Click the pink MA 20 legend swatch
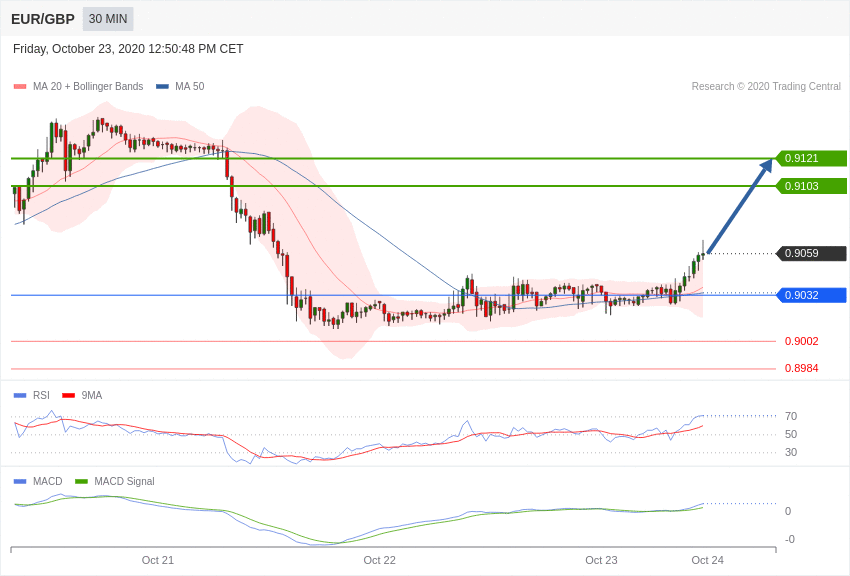This screenshot has height=576, width=850. click(20, 87)
